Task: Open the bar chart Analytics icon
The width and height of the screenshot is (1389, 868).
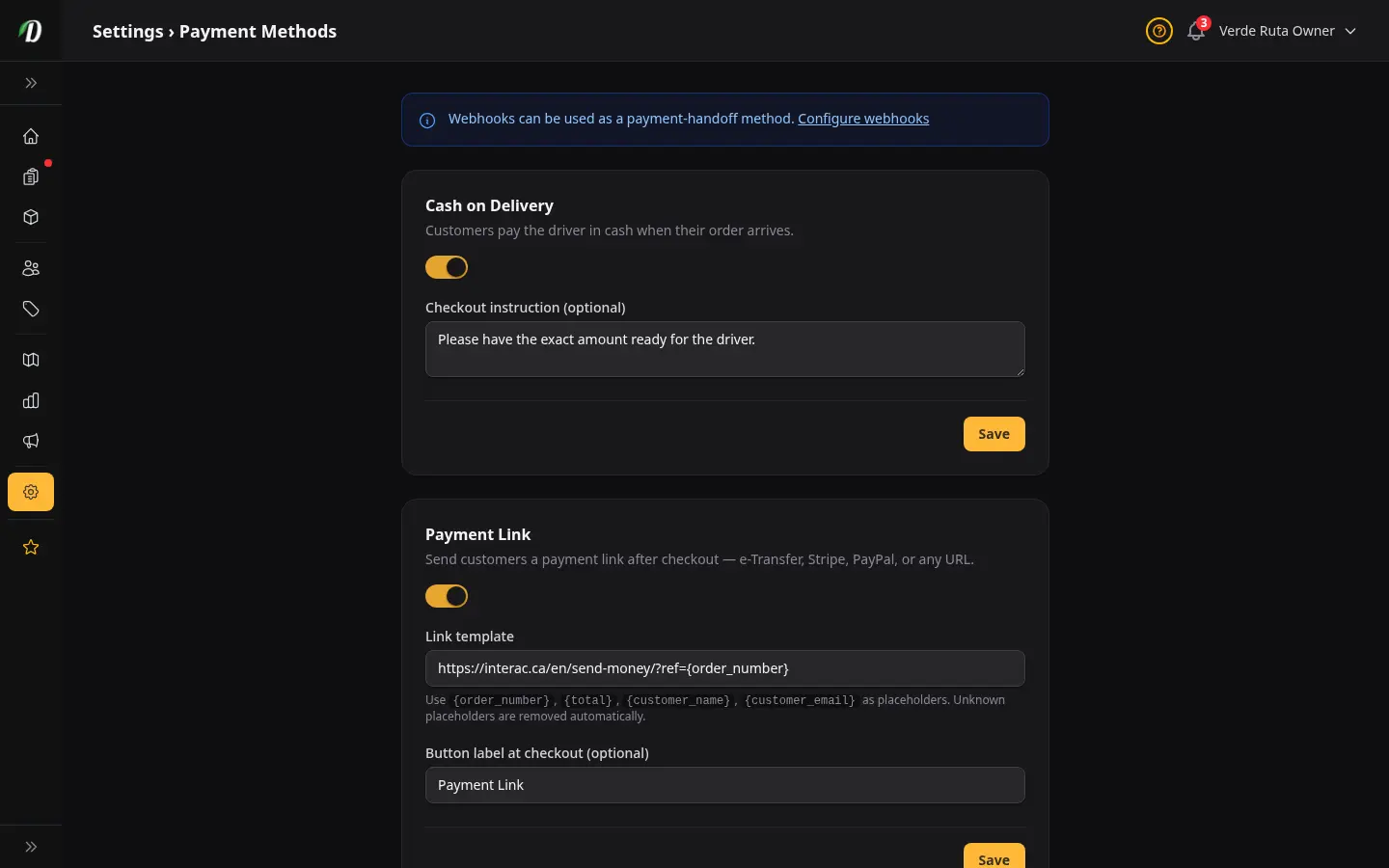Action: click(x=31, y=400)
